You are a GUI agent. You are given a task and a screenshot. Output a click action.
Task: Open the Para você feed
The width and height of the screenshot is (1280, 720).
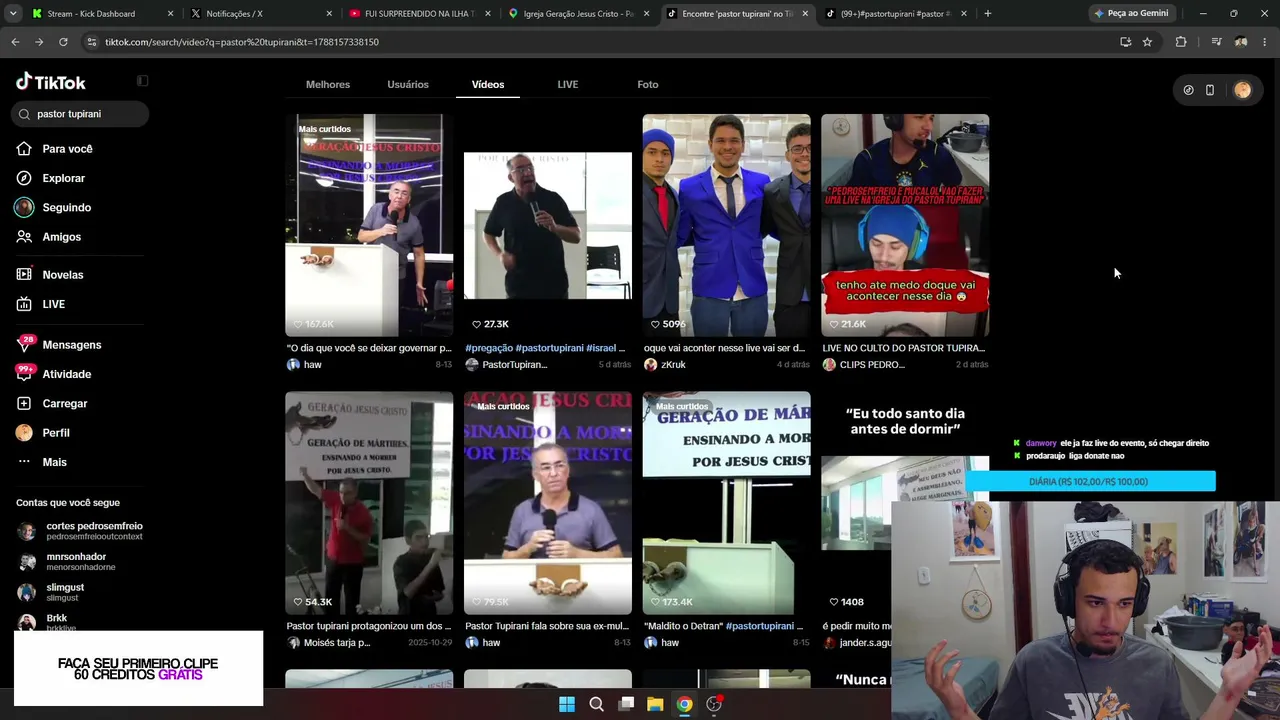[x=67, y=149]
